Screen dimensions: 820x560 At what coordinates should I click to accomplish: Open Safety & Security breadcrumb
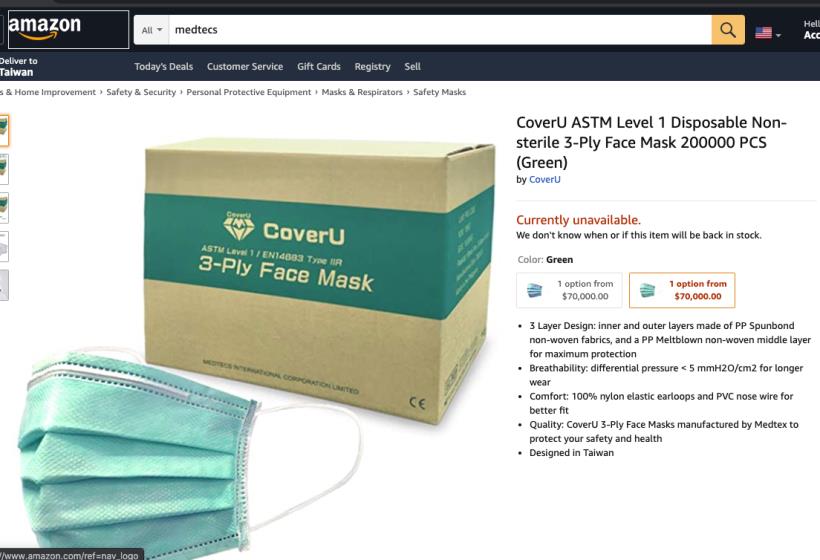pyautogui.click(x=141, y=92)
